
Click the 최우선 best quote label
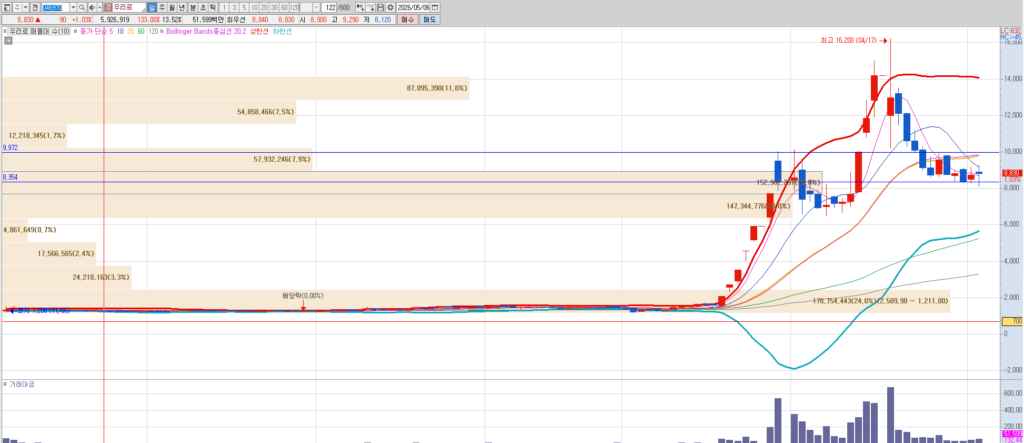[235, 20]
